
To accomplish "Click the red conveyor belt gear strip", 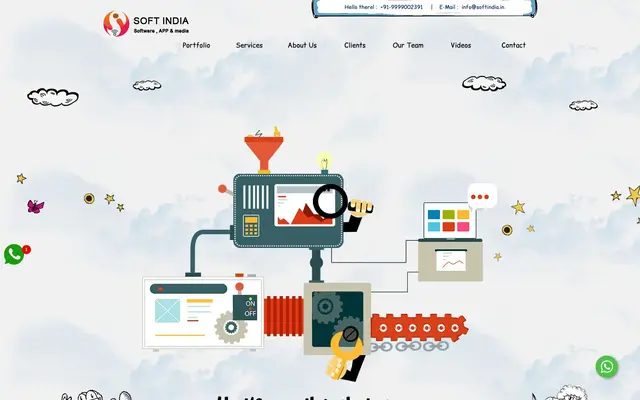I will (420, 327).
